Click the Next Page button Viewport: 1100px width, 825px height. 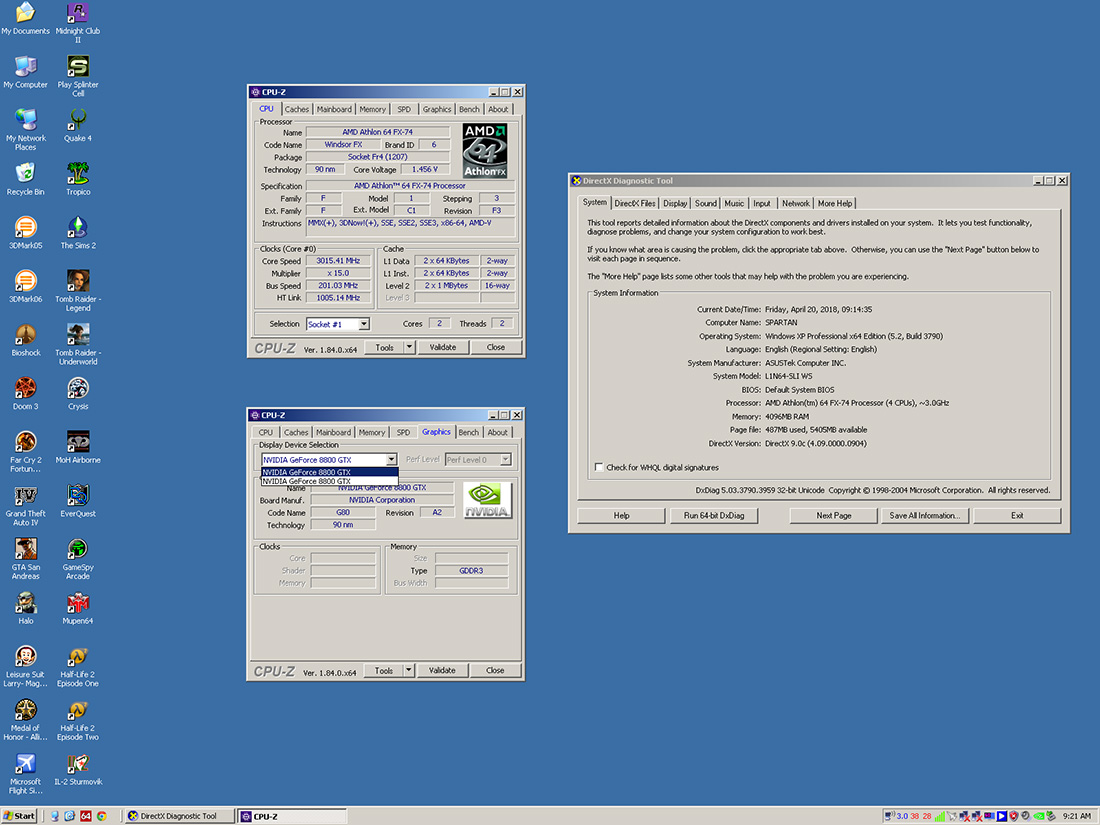click(x=833, y=516)
